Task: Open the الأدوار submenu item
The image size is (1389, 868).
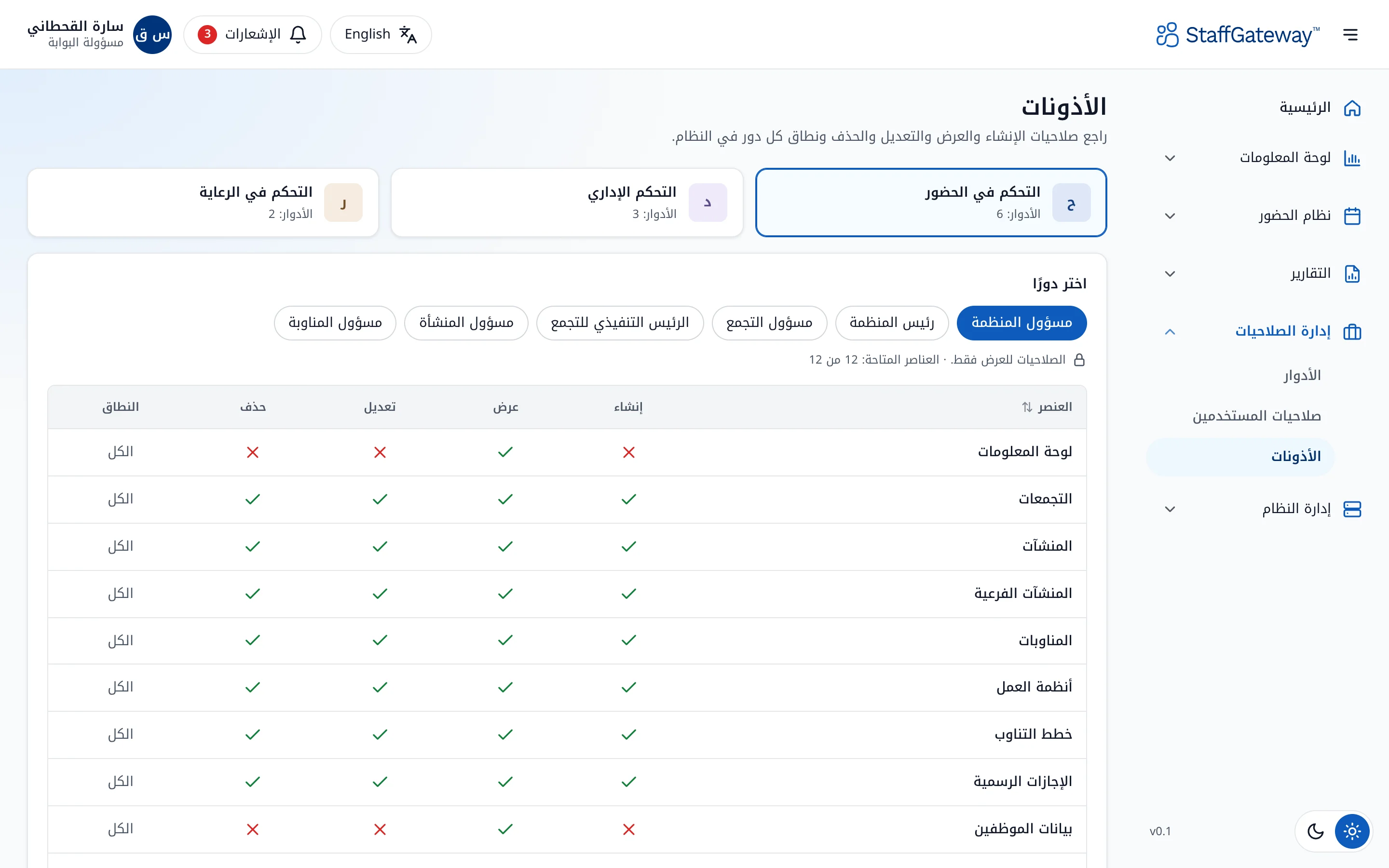Action: [1240, 376]
